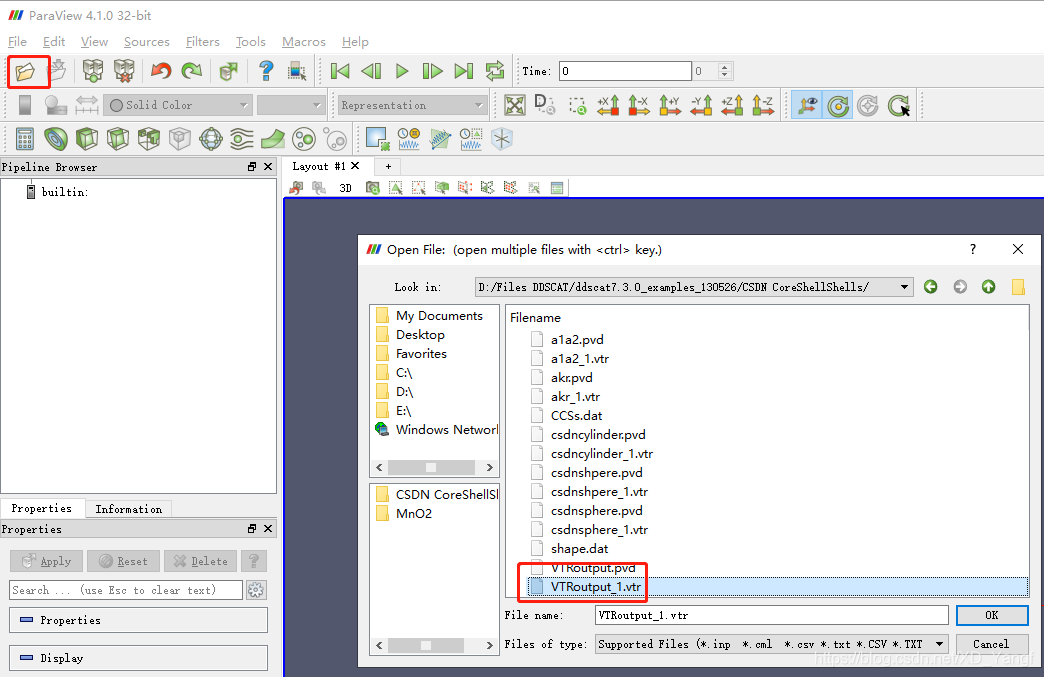Image resolution: width=1044 pixels, height=677 pixels.
Task: Open the File menu
Action: (x=17, y=42)
